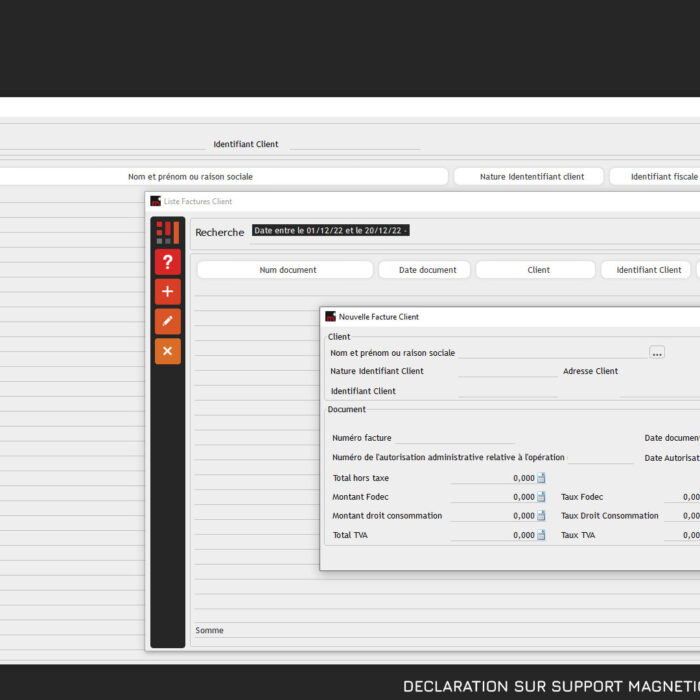Add a new invoice with plus icon
This screenshot has width=700, height=700.
pyautogui.click(x=167, y=292)
